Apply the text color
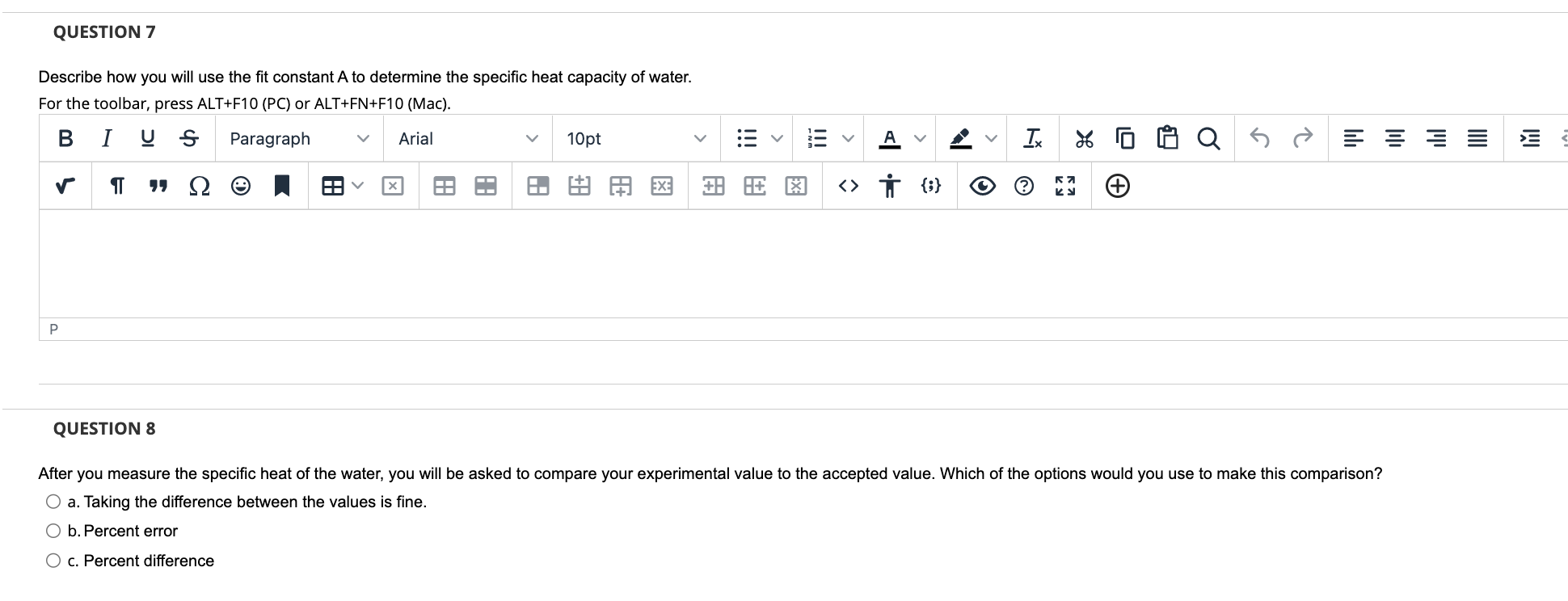Image resolution: width=1568 pixels, height=601 pixels. click(x=890, y=139)
